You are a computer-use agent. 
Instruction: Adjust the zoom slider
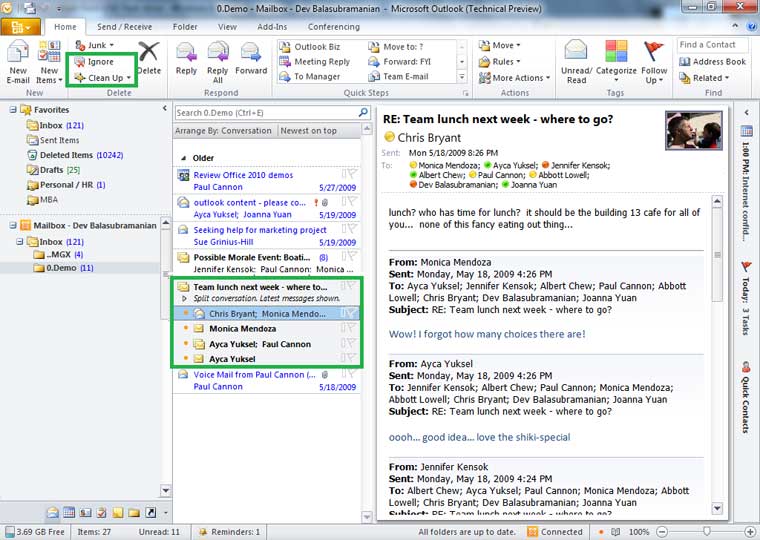(x=706, y=532)
